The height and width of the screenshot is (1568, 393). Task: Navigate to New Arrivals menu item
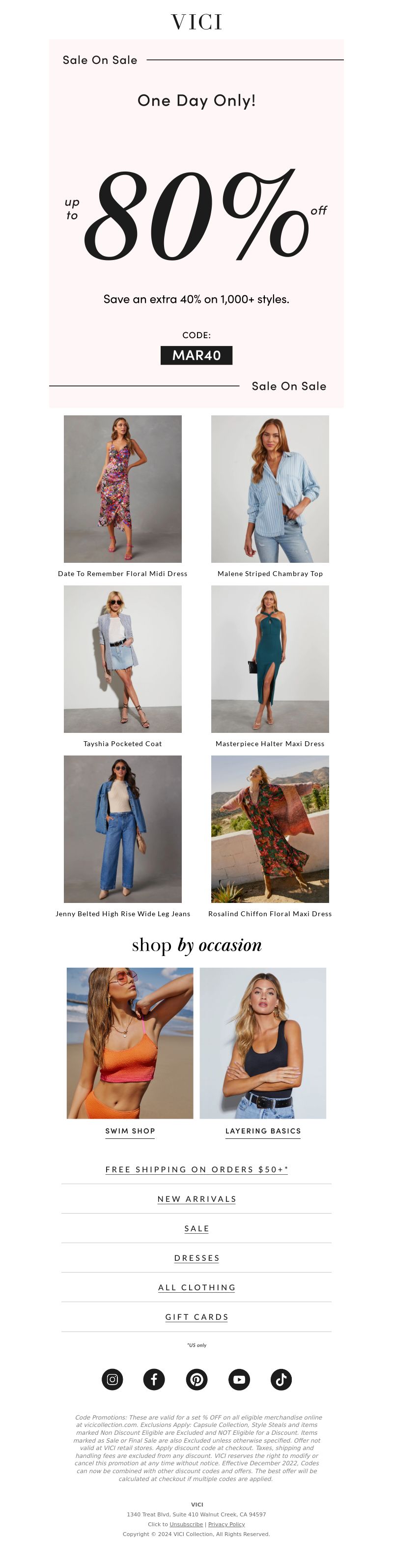(x=196, y=1199)
